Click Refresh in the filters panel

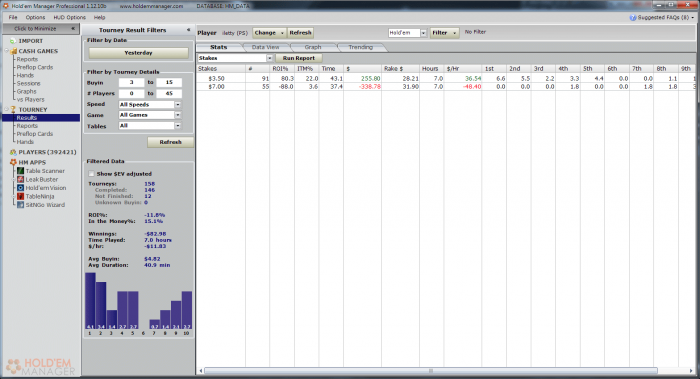pos(171,142)
